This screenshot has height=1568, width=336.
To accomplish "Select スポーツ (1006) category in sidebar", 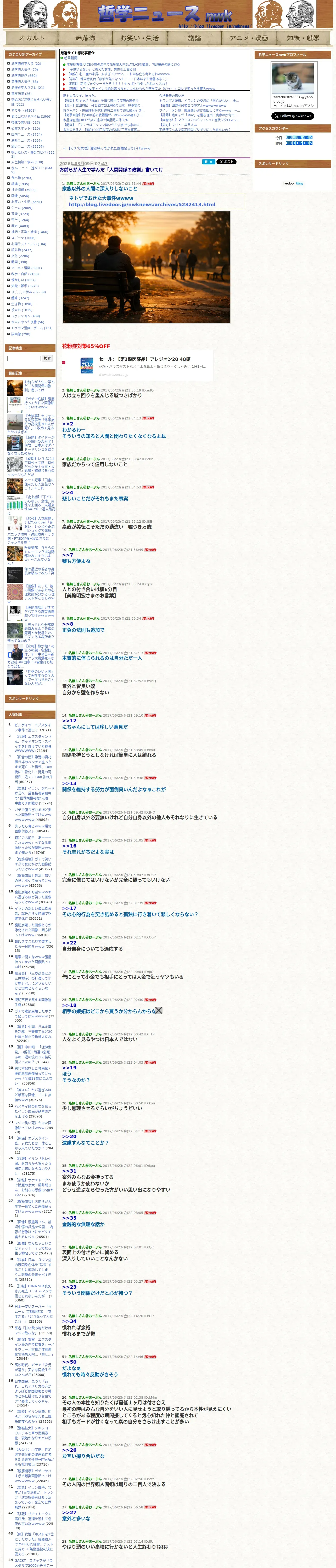I will point(23,238).
